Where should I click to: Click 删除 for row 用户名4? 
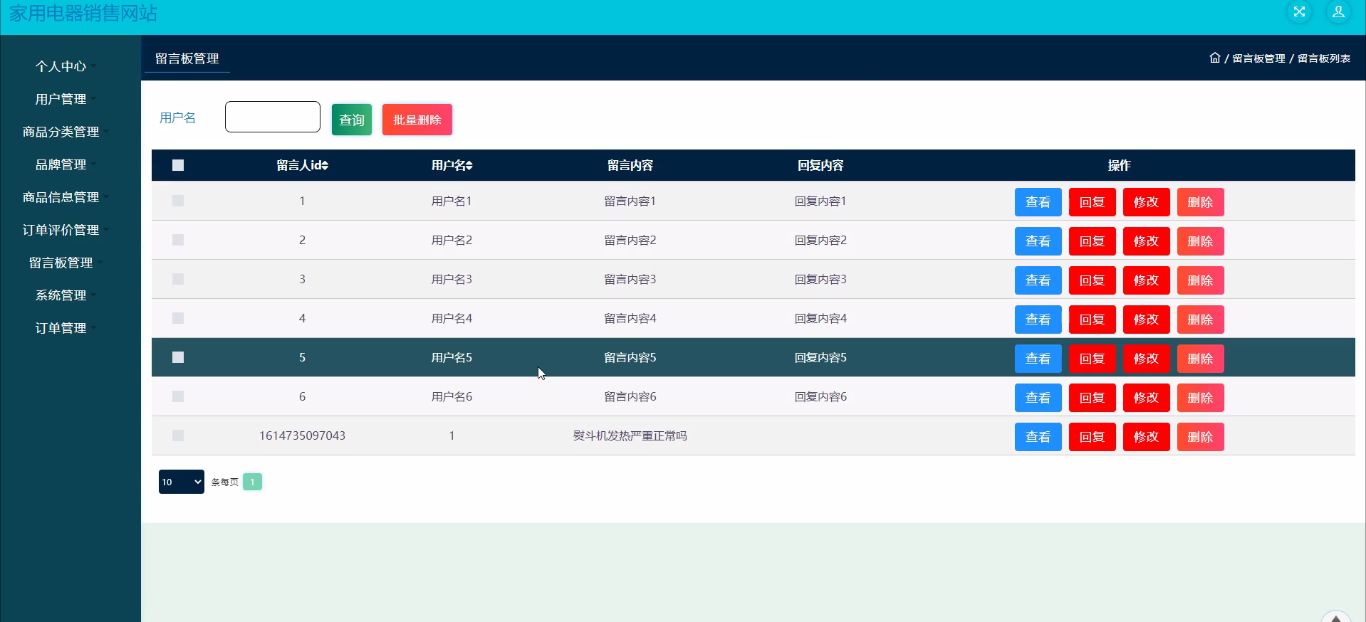point(1200,319)
